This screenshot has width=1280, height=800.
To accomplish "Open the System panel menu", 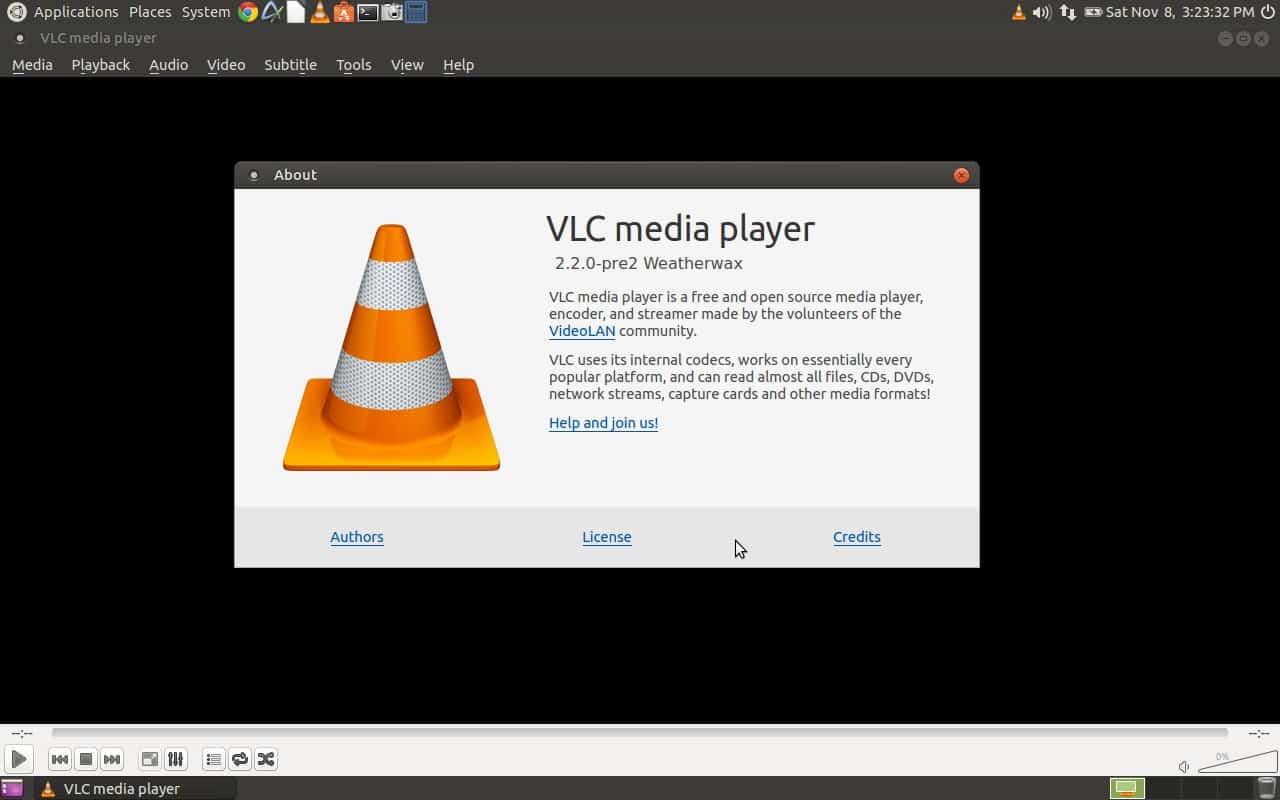I will [x=206, y=12].
